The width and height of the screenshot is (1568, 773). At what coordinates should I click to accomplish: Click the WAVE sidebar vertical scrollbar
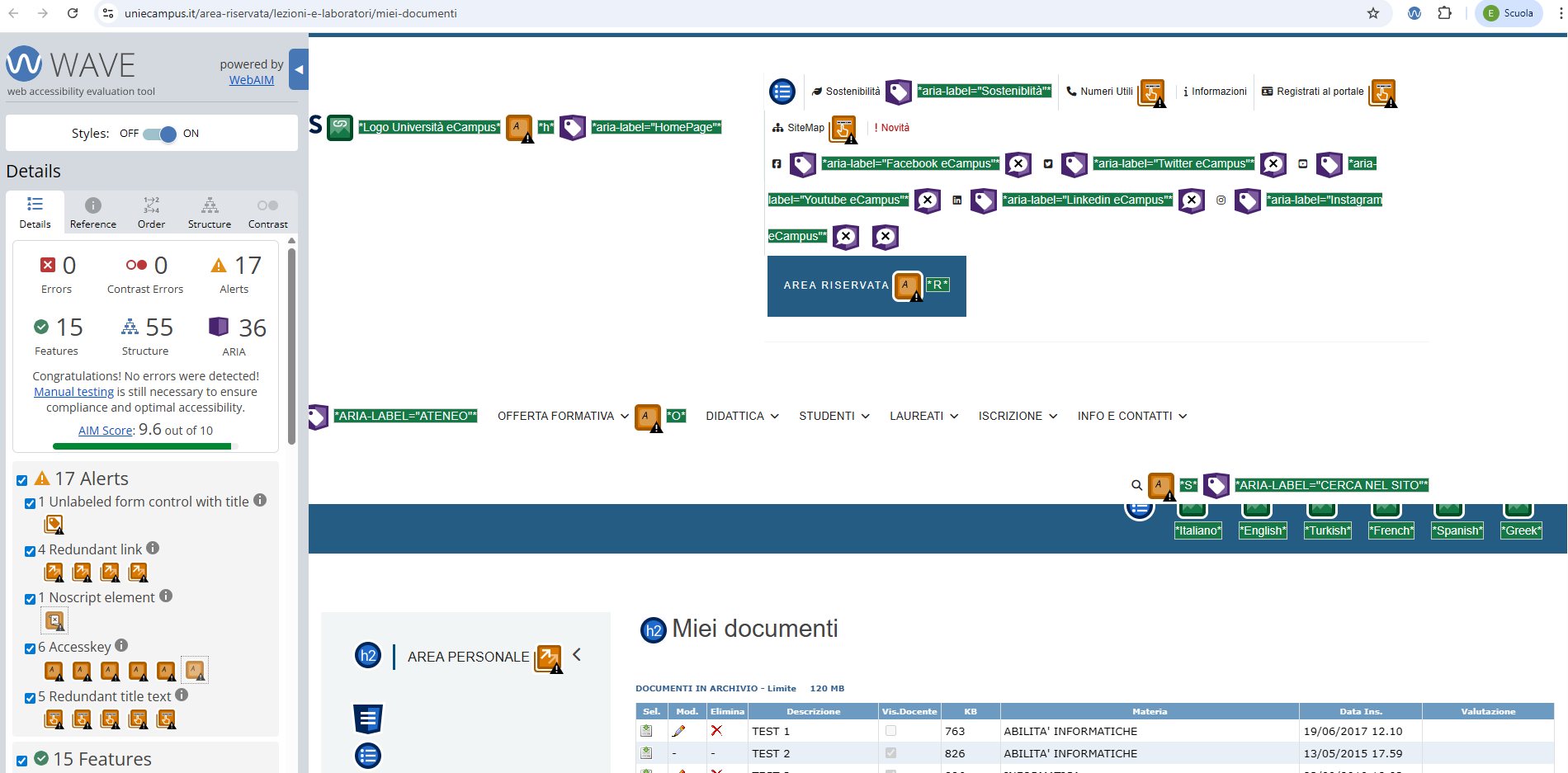(x=291, y=346)
